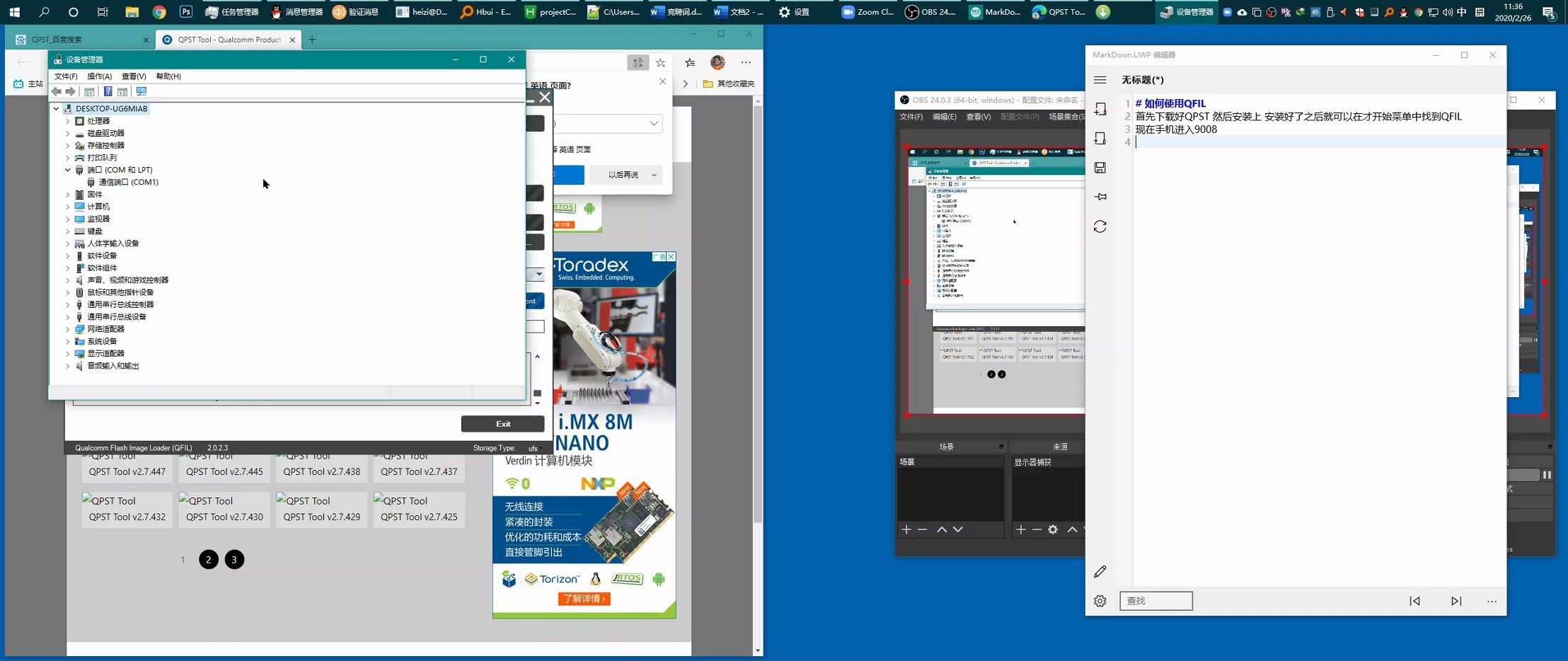This screenshot has height=661, width=1568.
Task: Open the settings gear in MarkDown editor
Action: click(1100, 601)
